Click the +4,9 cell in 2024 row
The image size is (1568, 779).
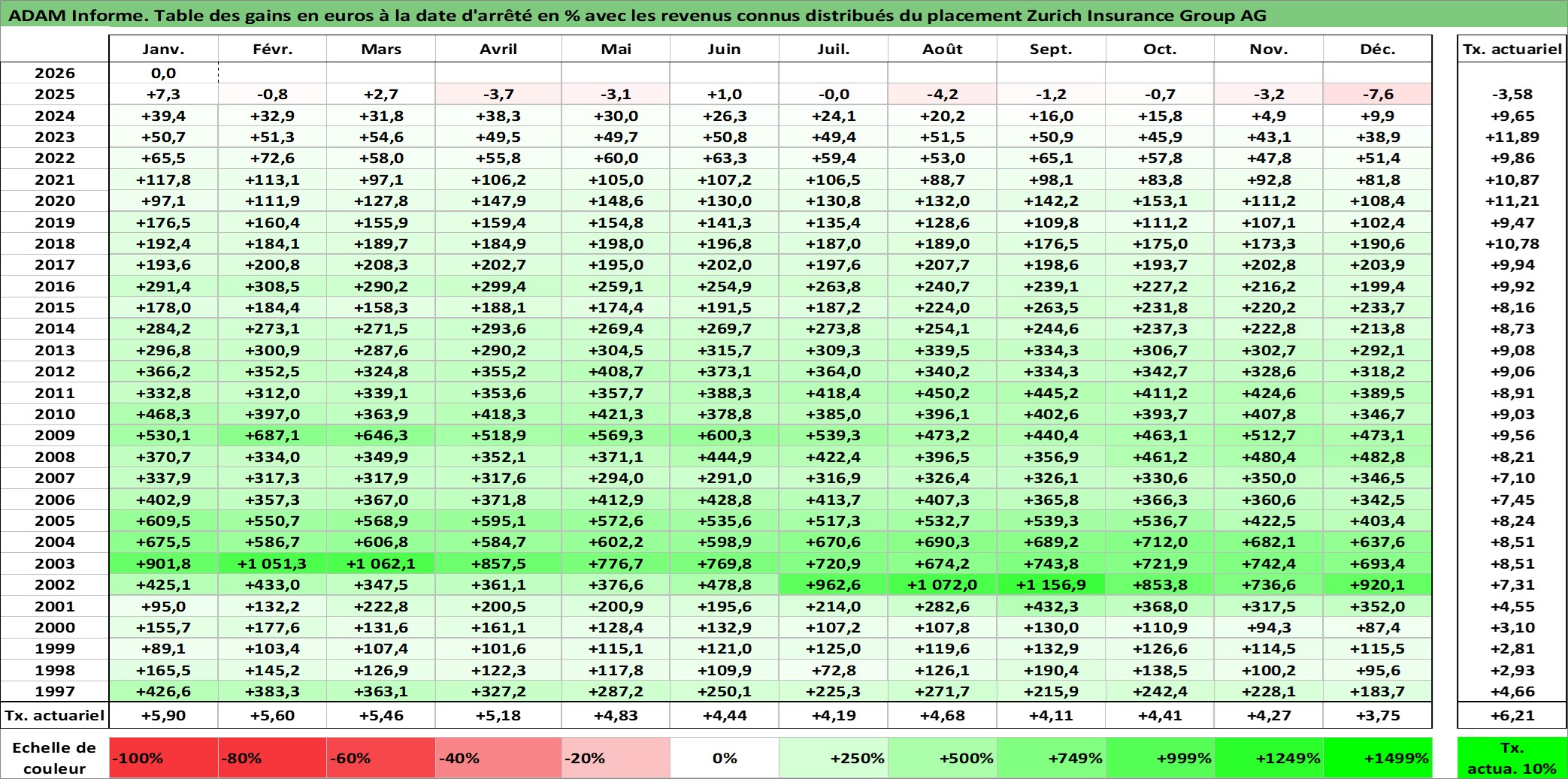[x=1269, y=116]
